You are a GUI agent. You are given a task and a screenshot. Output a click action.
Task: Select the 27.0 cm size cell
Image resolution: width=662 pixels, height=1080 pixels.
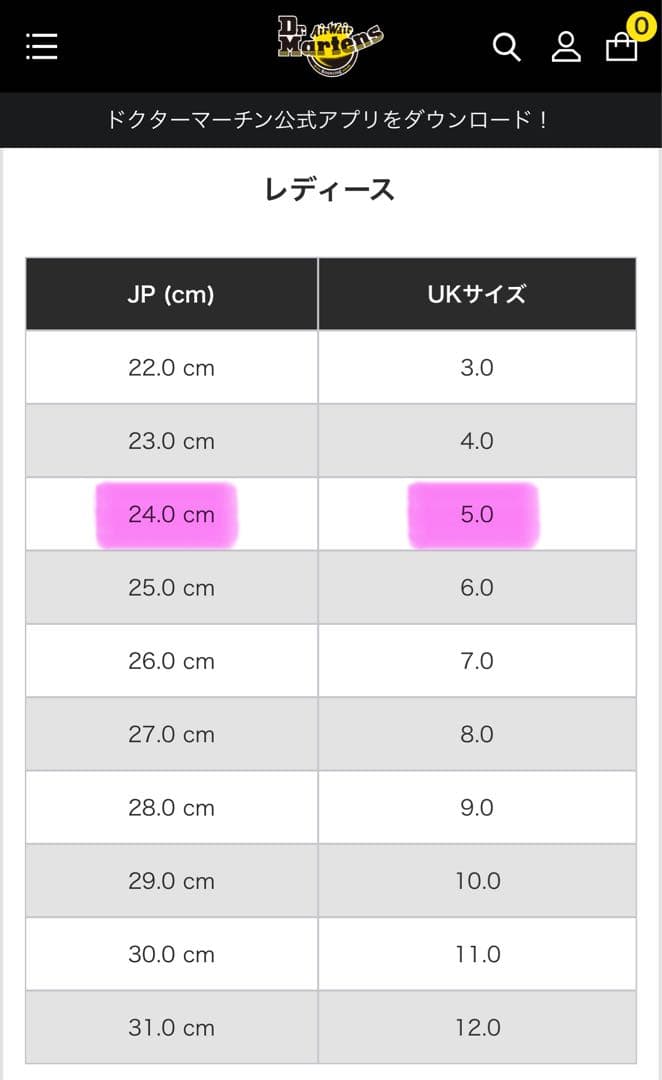pyautogui.click(x=171, y=734)
